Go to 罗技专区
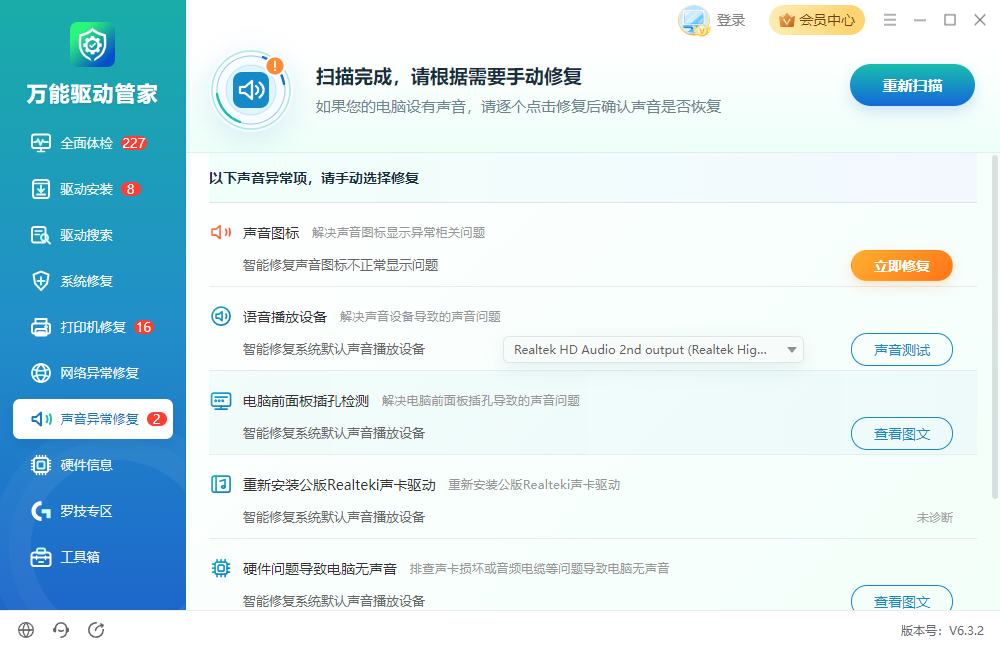This screenshot has height=650, width=1000. (x=92, y=511)
